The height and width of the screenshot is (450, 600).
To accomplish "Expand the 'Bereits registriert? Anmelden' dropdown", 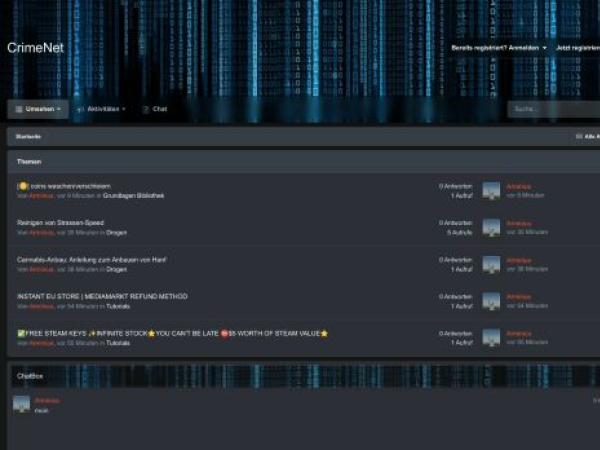I will [x=499, y=48].
